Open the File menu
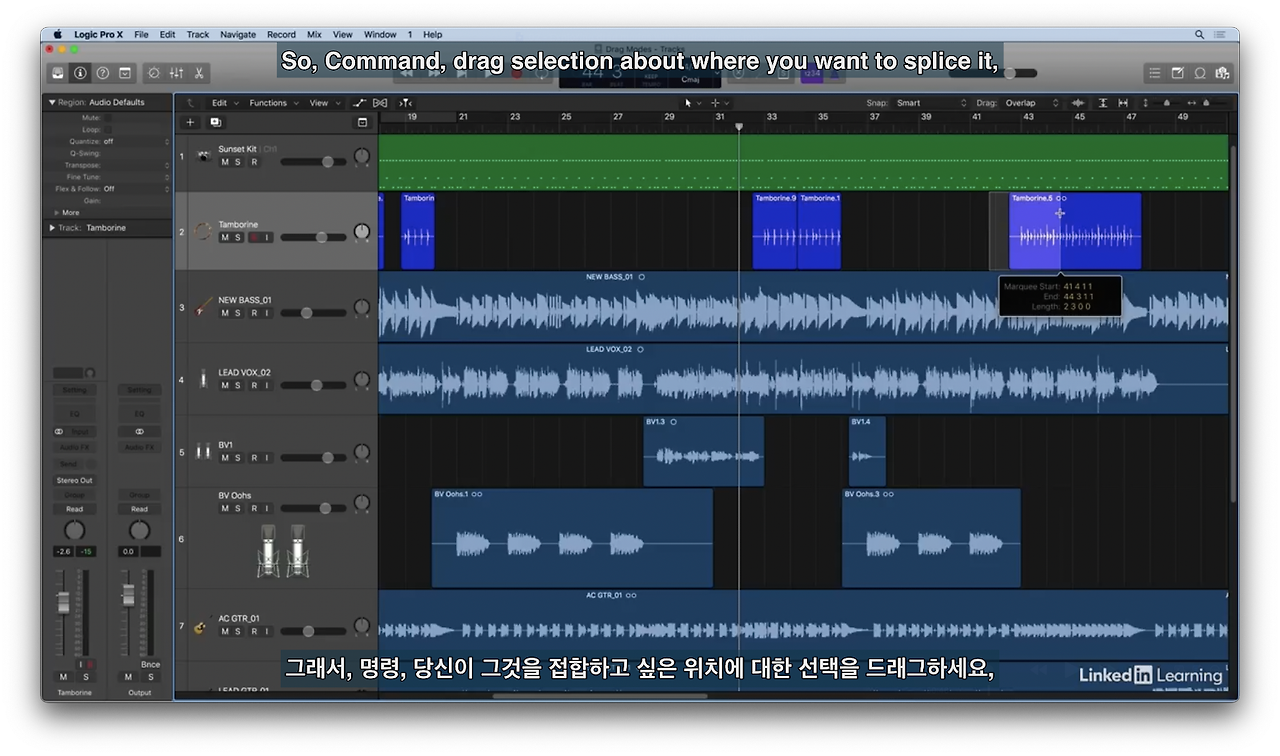Screen dimensions: 1280x756 coord(141,34)
